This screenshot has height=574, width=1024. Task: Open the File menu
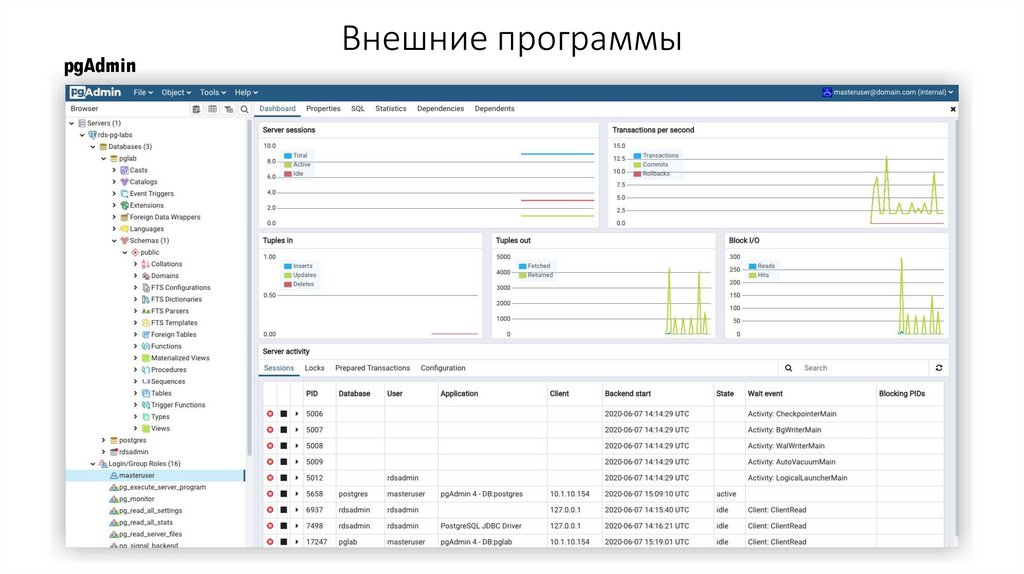pos(143,93)
